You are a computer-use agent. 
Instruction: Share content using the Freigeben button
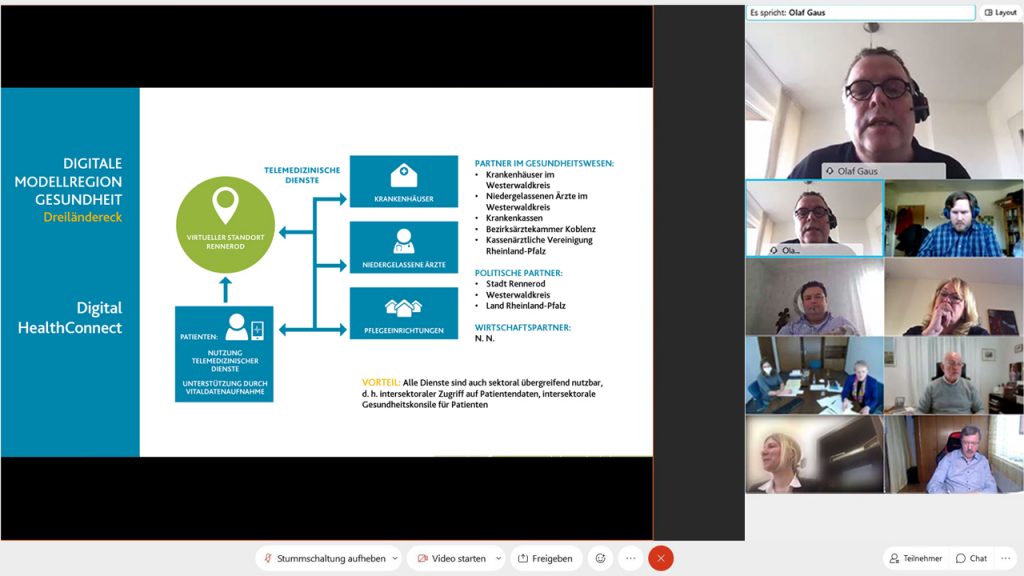[545, 558]
